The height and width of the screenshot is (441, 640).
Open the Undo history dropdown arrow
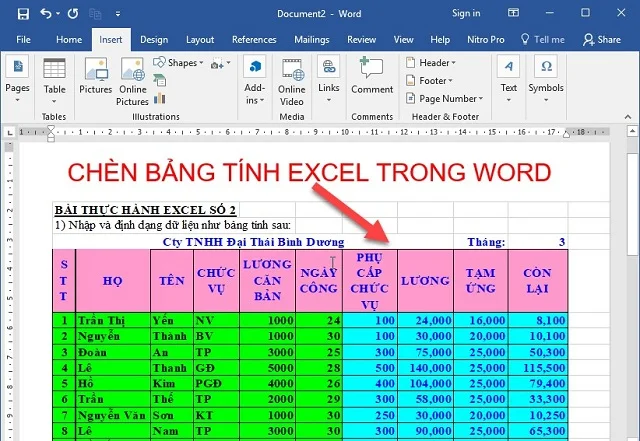point(58,14)
